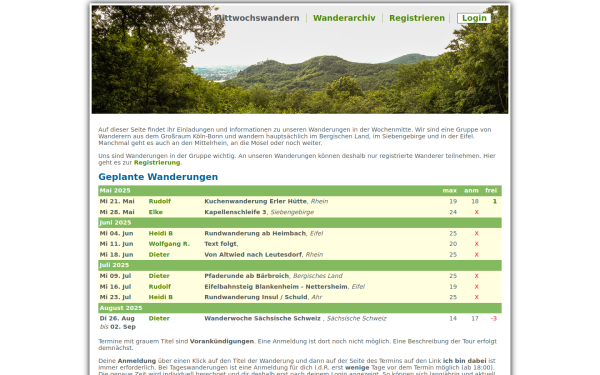Viewport: 600px width, 375px height.
Task: Click the max value 19 for Kuchenwanderung
Action: coord(453,201)
